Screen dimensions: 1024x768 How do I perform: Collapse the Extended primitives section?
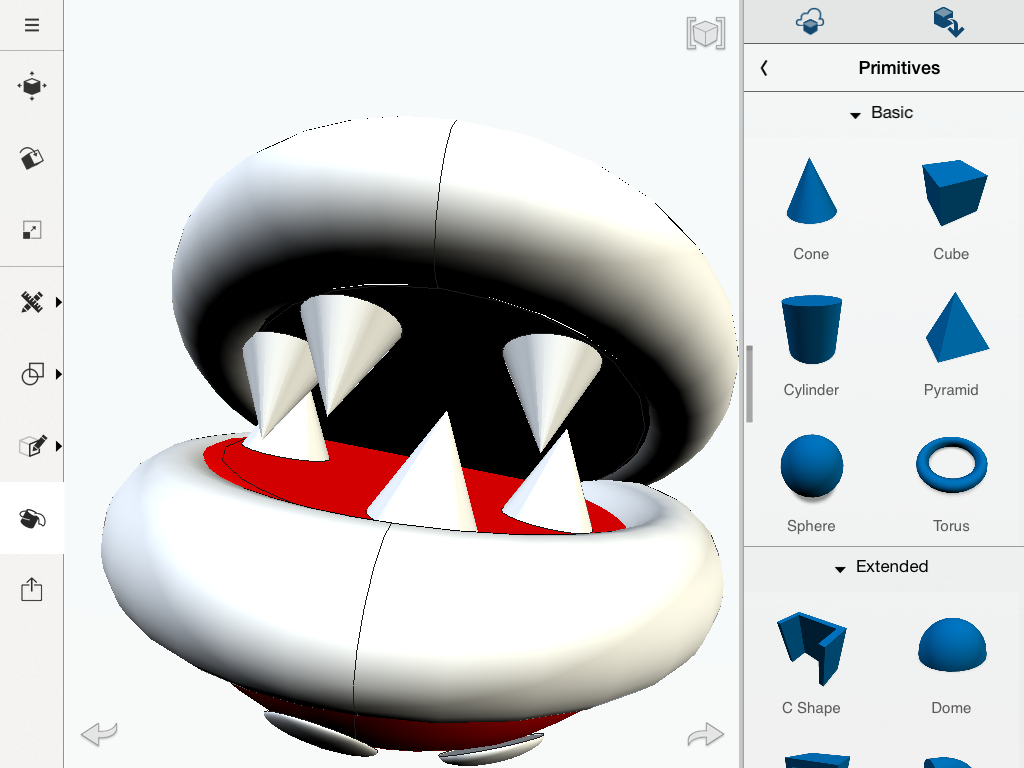point(840,567)
